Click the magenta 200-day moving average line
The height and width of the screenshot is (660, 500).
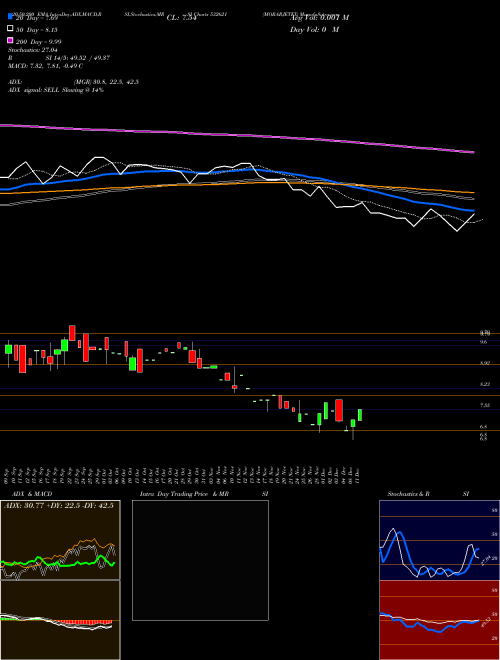(237, 136)
